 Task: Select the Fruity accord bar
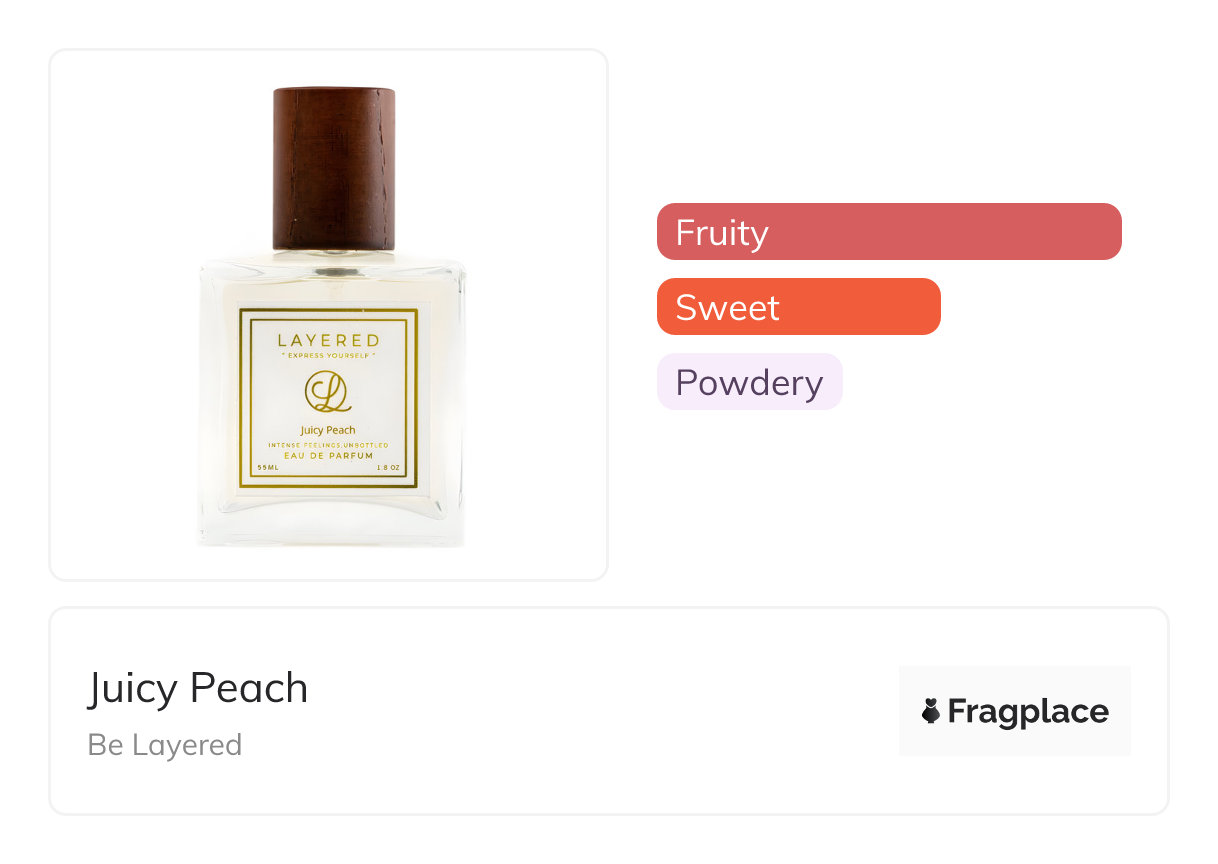(888, 232)
